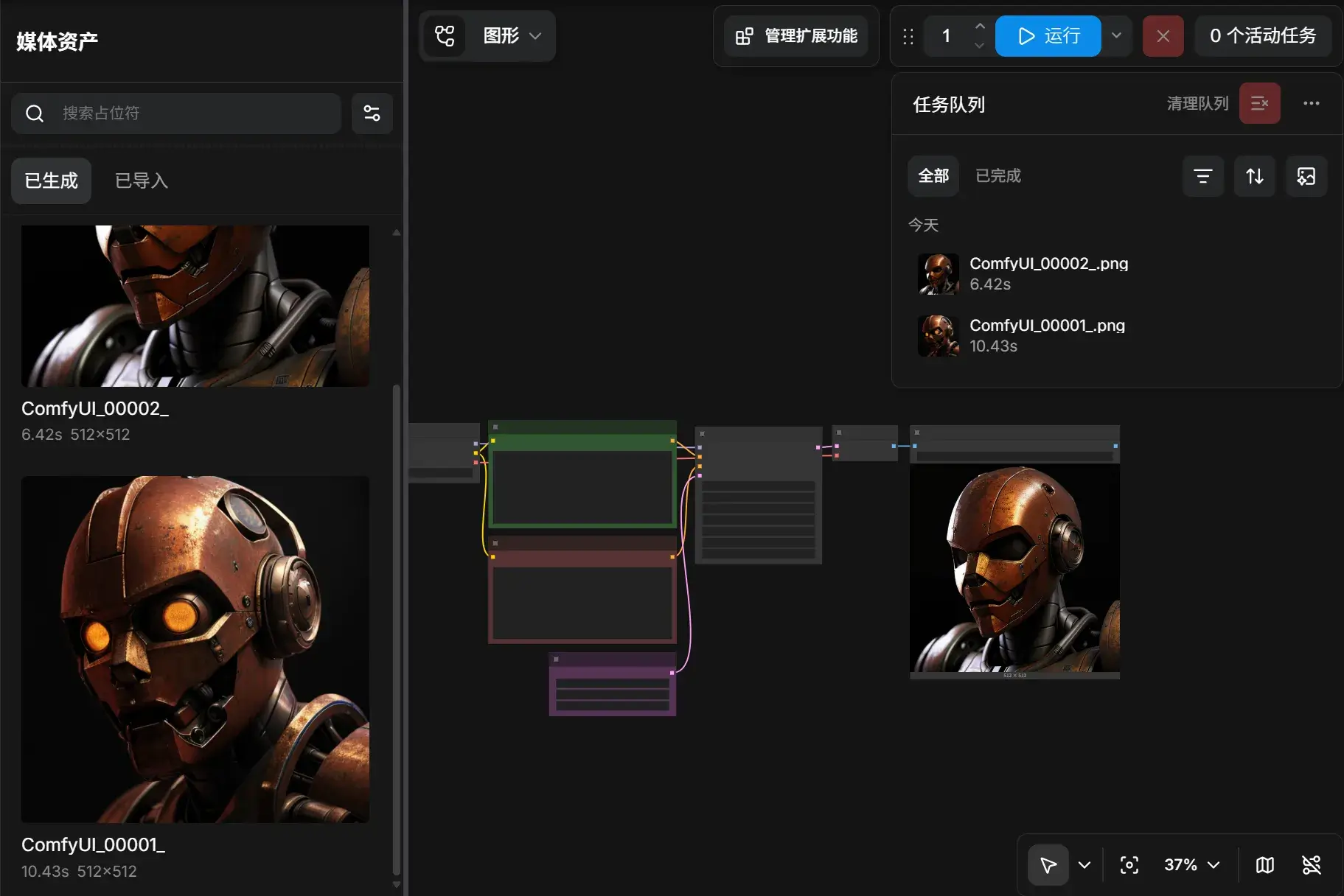This screenshot has width=1344, height=896.
Task: Open ComfyUI_00002_.png queue entry
Action: click(1117, 274)
